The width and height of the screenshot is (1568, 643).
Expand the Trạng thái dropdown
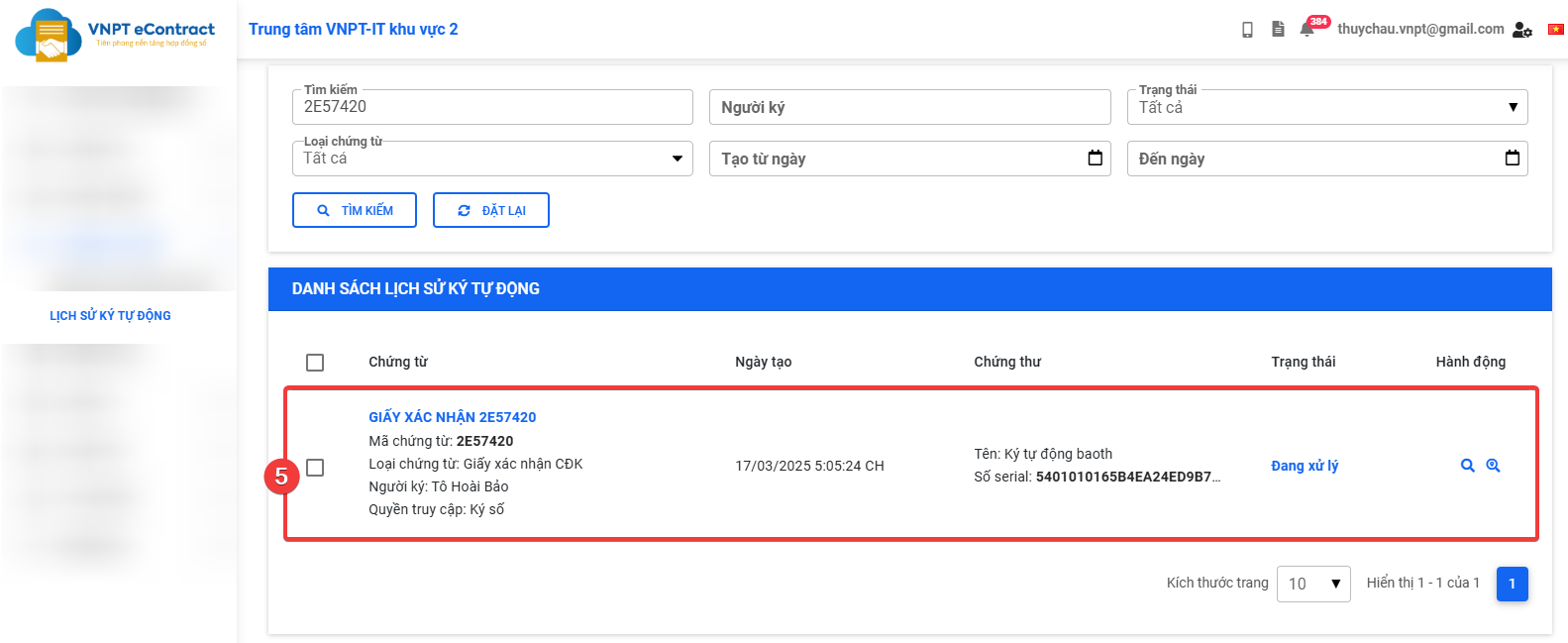pos(1327,107)
